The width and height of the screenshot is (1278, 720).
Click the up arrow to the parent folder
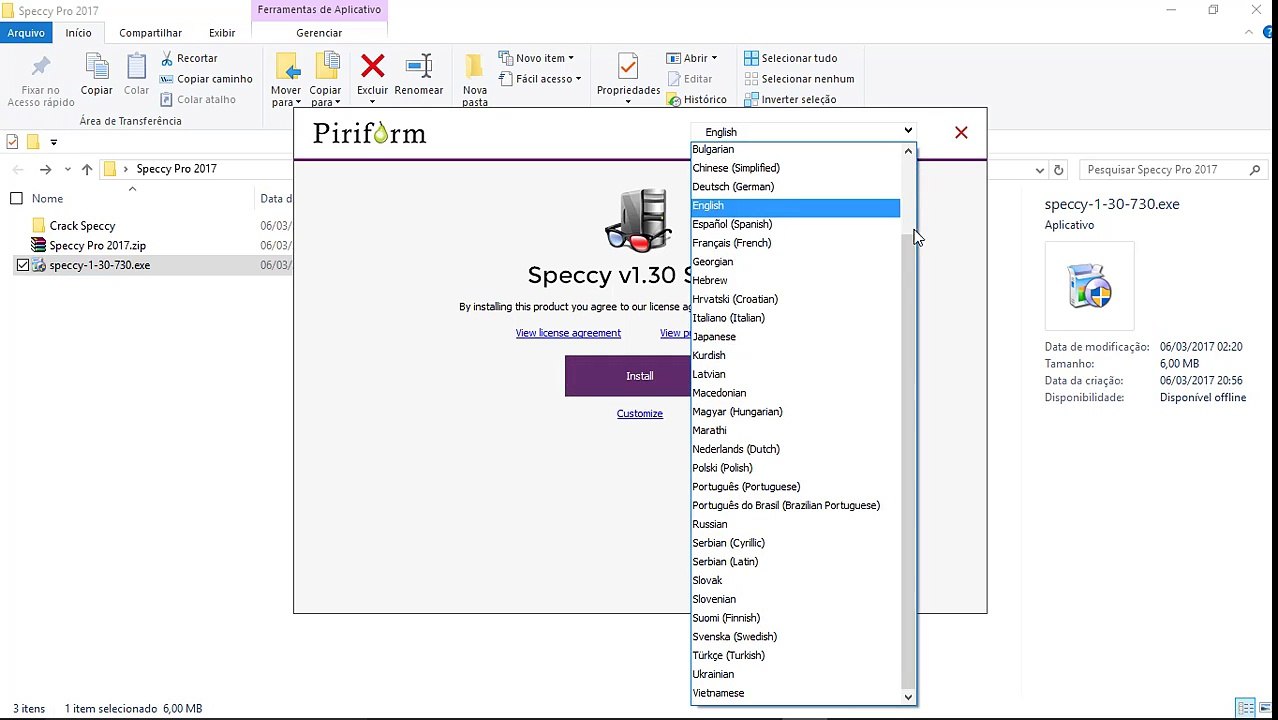pyautogui.click(x=87, y=169)
